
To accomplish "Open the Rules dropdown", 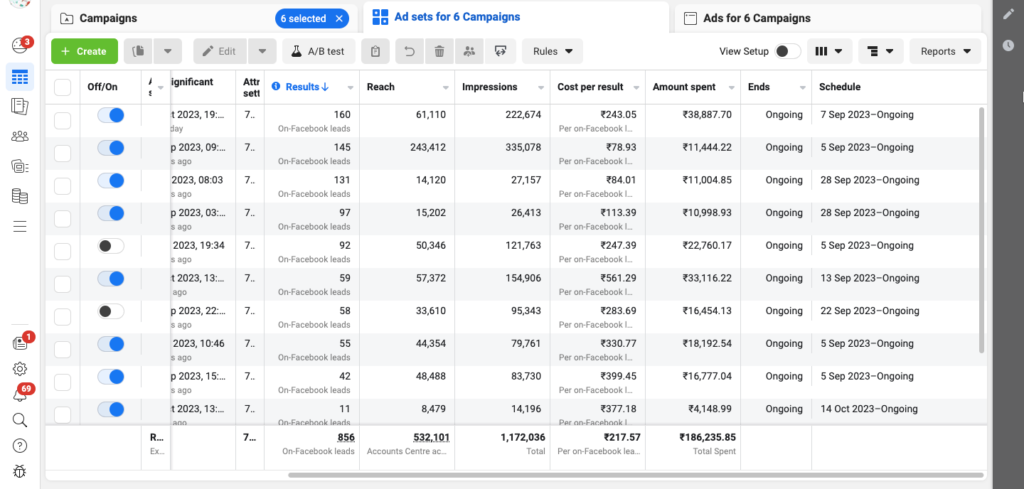I will click(x=552, y=51).
